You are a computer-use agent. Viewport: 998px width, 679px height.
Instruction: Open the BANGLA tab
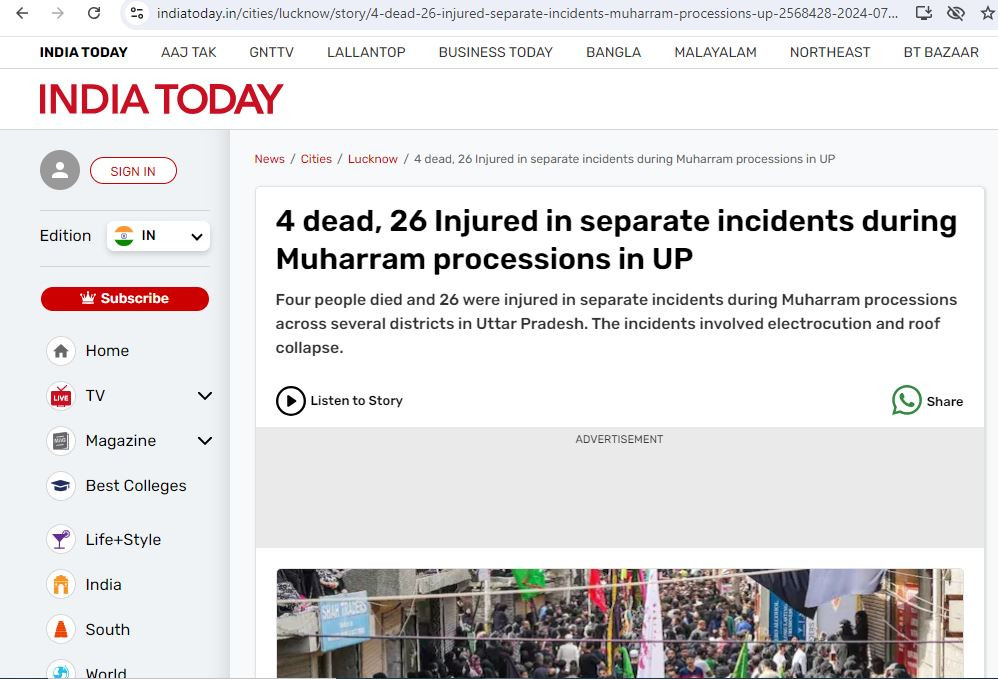tap(614, 52)
